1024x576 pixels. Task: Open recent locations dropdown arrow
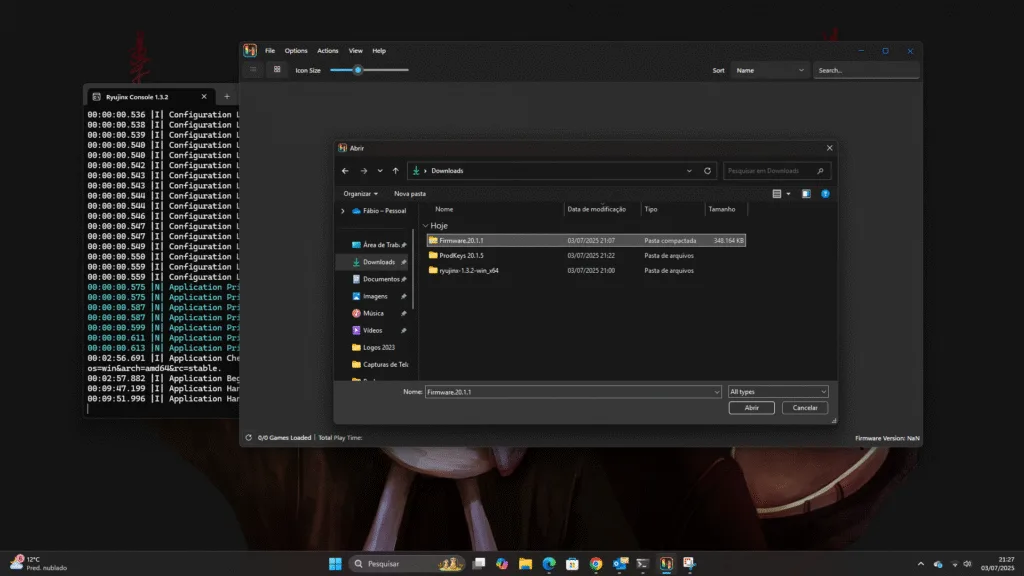point(380,171)
